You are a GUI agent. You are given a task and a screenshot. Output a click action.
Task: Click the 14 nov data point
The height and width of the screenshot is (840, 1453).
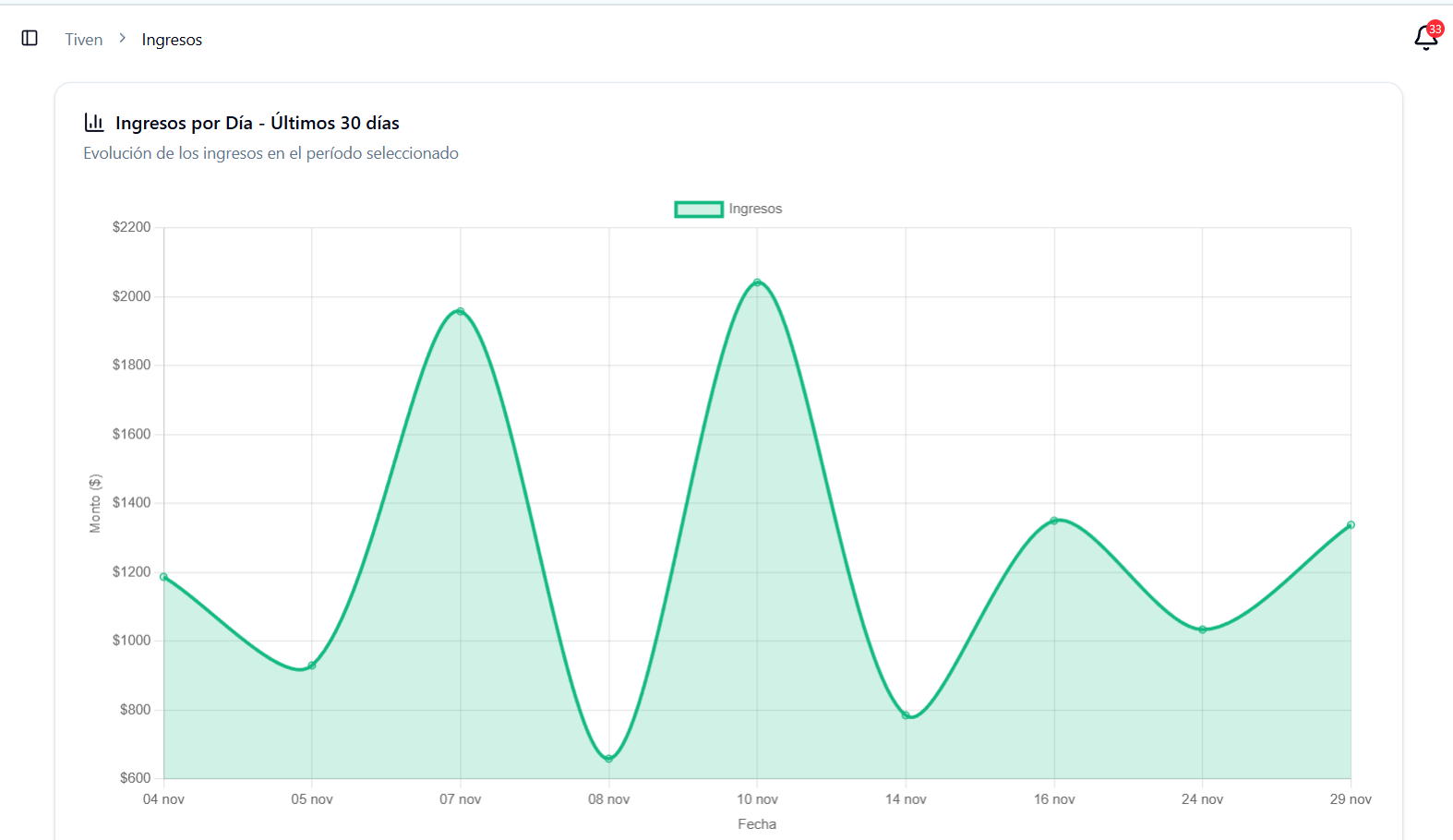point(906,715)
